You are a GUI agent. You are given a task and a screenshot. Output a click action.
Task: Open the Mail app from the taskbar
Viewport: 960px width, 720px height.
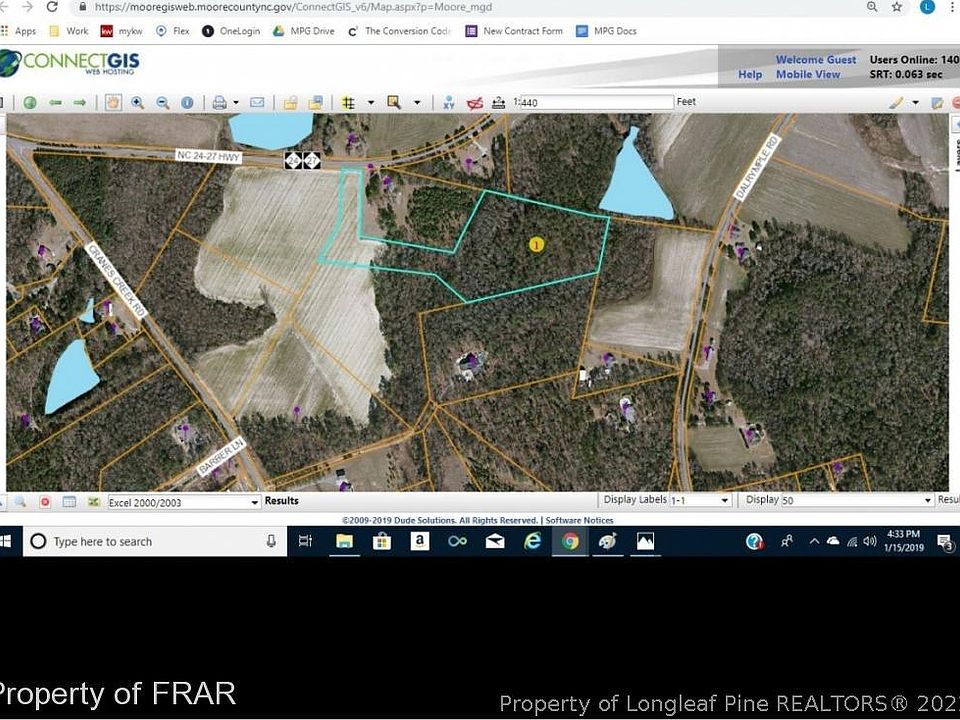pos(495,541)
